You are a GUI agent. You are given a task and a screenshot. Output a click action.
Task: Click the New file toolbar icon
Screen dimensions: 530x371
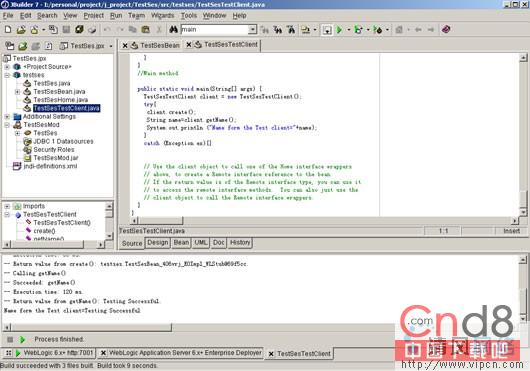point(8,30)
